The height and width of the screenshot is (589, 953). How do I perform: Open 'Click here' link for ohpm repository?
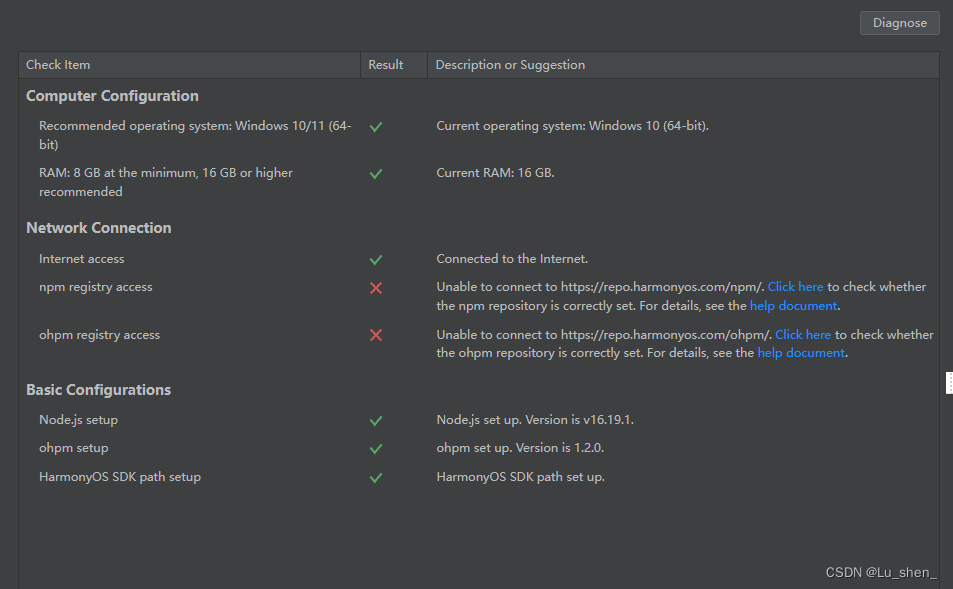[803, 334]
